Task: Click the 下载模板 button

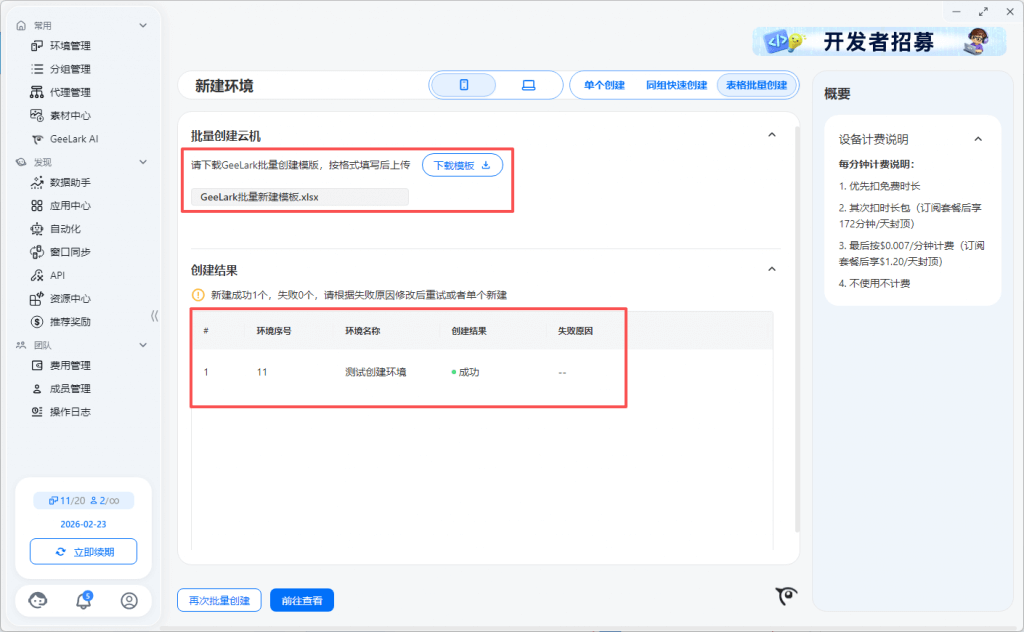Action: (x=461, y=166)
